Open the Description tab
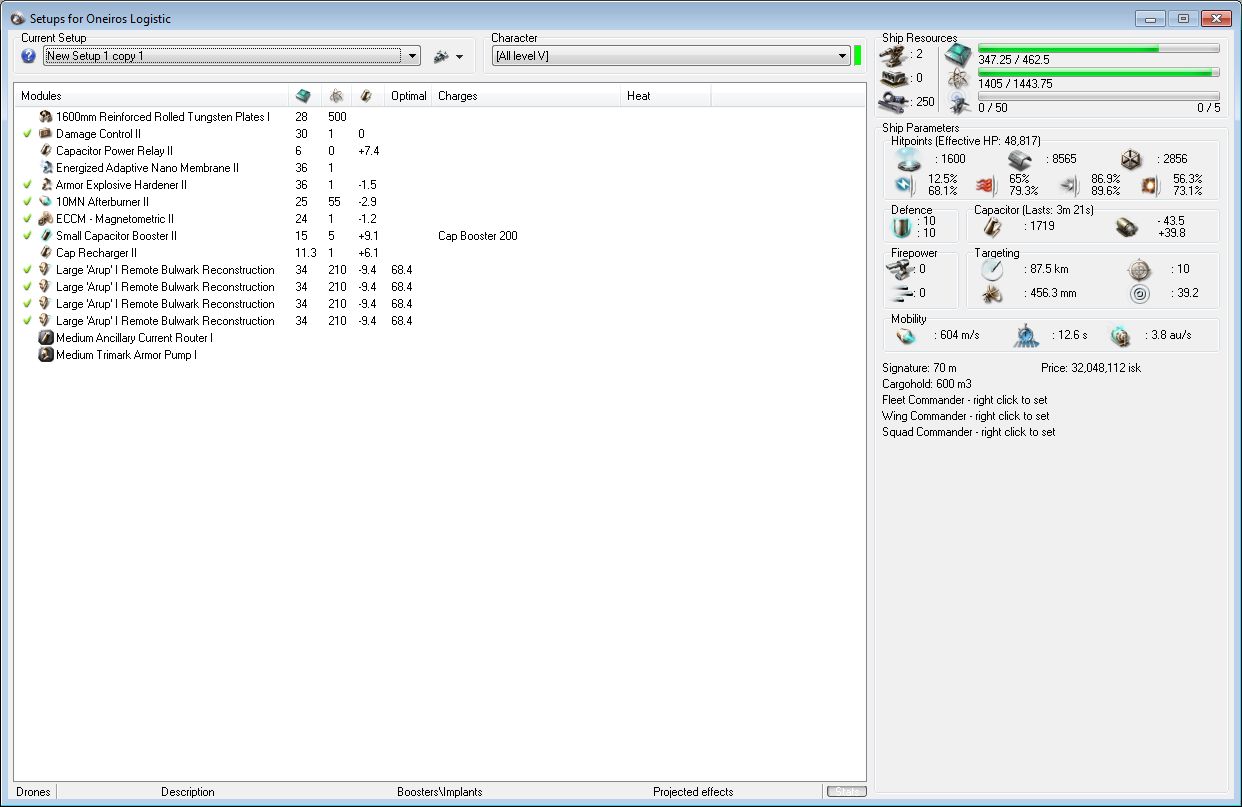This screenshot has height=807, width=1242. coord(188,792)
